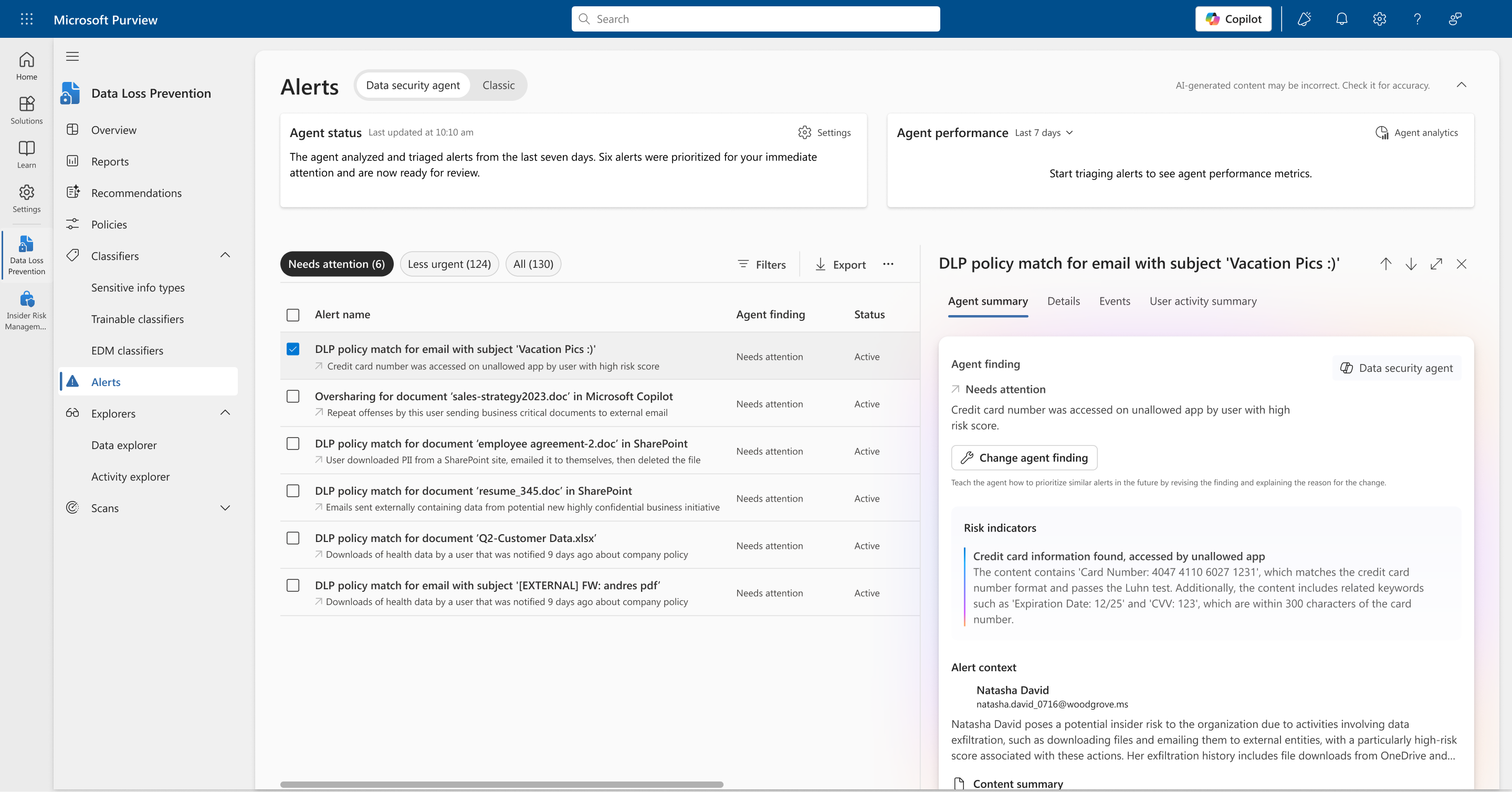This screenshot has width=1512, height=792.
Task: Check the sales-strategy2023.doc alert checkbox
Action: point(293,397)
